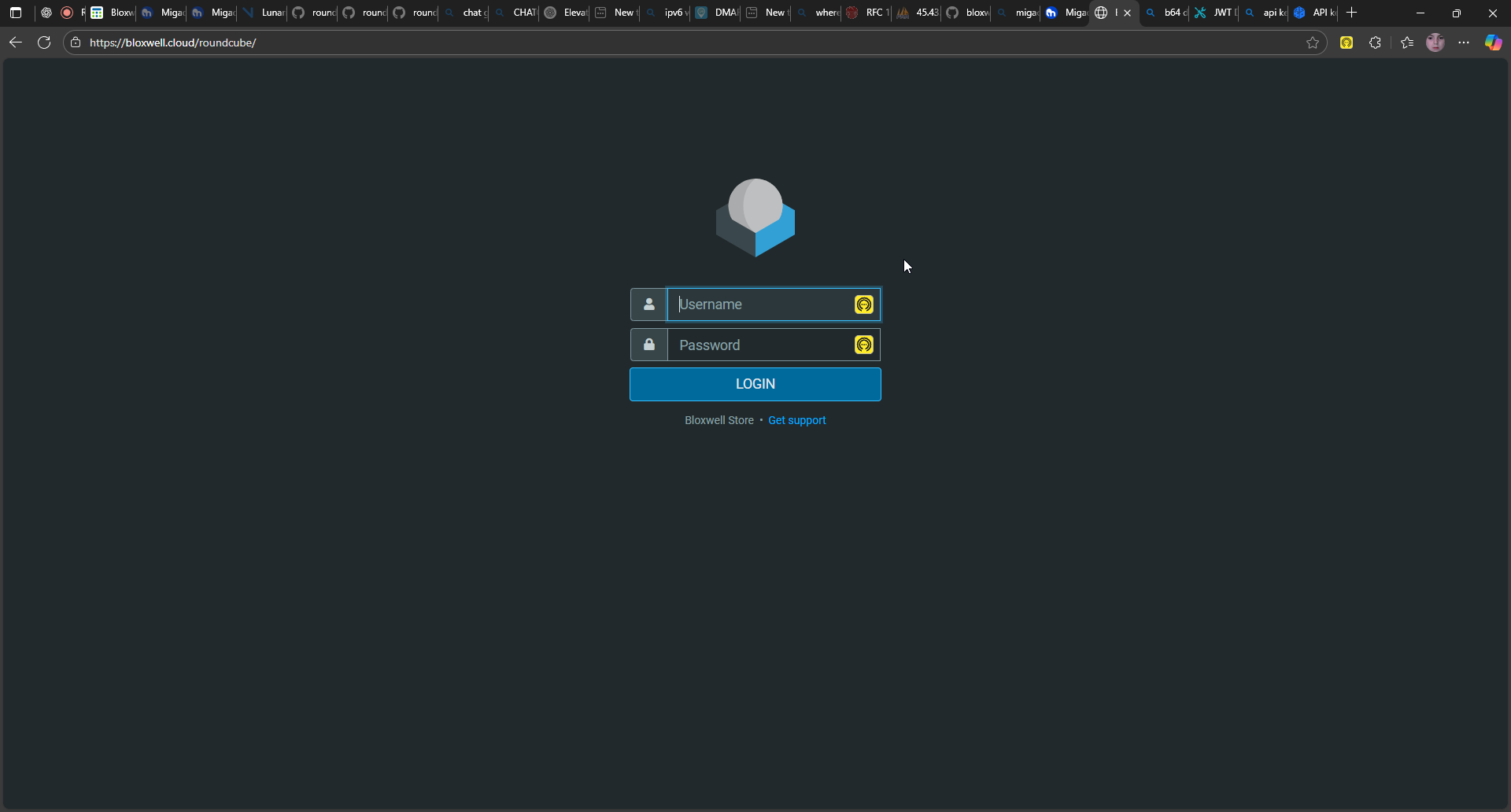Image resolution: width=1511 pixels, height=812 pixels.
Task: Open the Favorites hub icon
Action: (1407, 42)
